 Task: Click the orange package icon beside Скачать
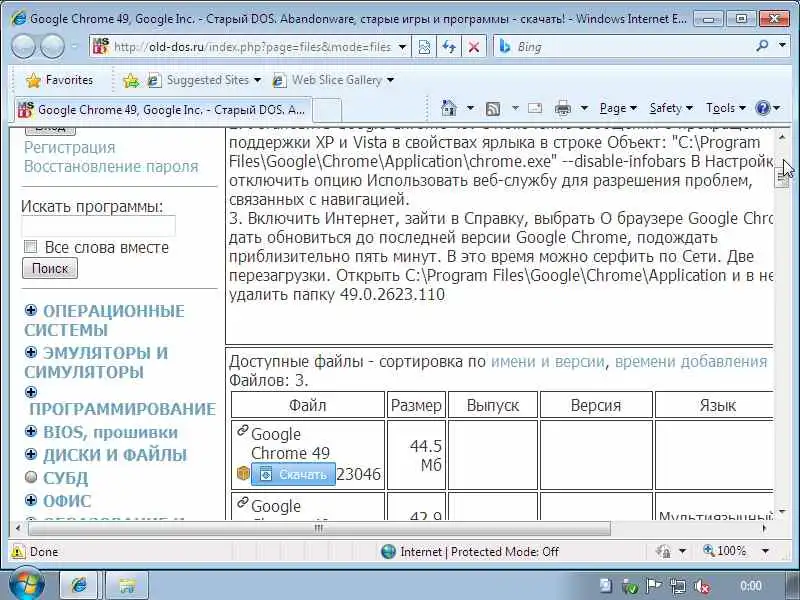(x=243, y=473)
